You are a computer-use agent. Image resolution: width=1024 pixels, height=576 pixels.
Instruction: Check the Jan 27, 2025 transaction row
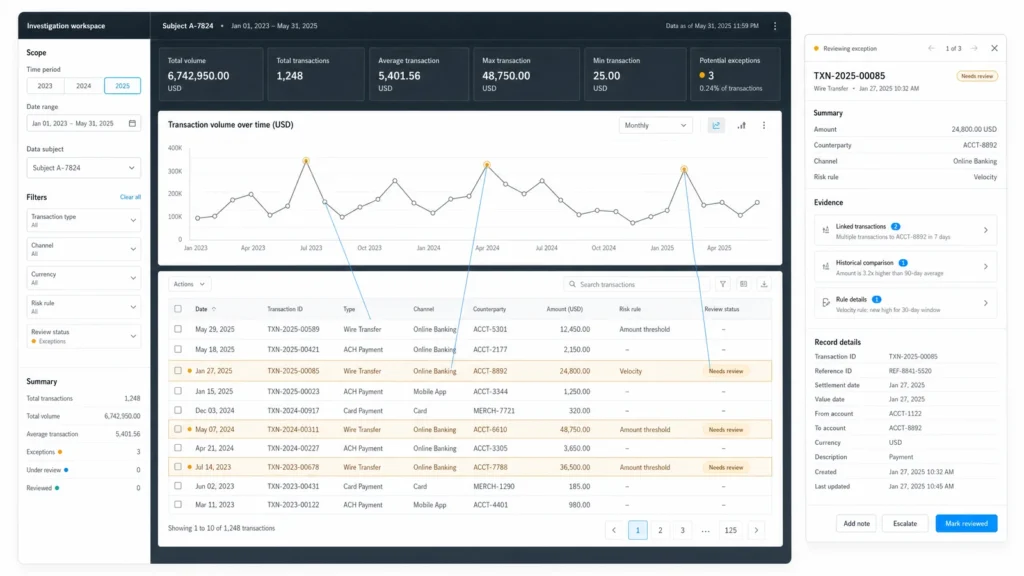pyautogui.click(x=178, y=371)
